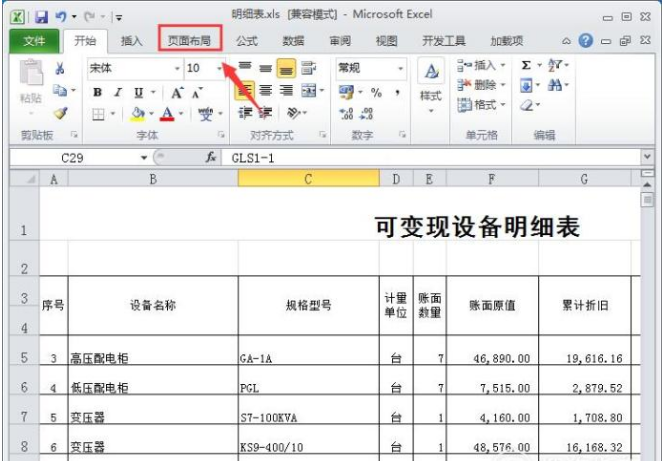
Task: Click the vertical scrollbar thumb
Action: click(647, 199)
